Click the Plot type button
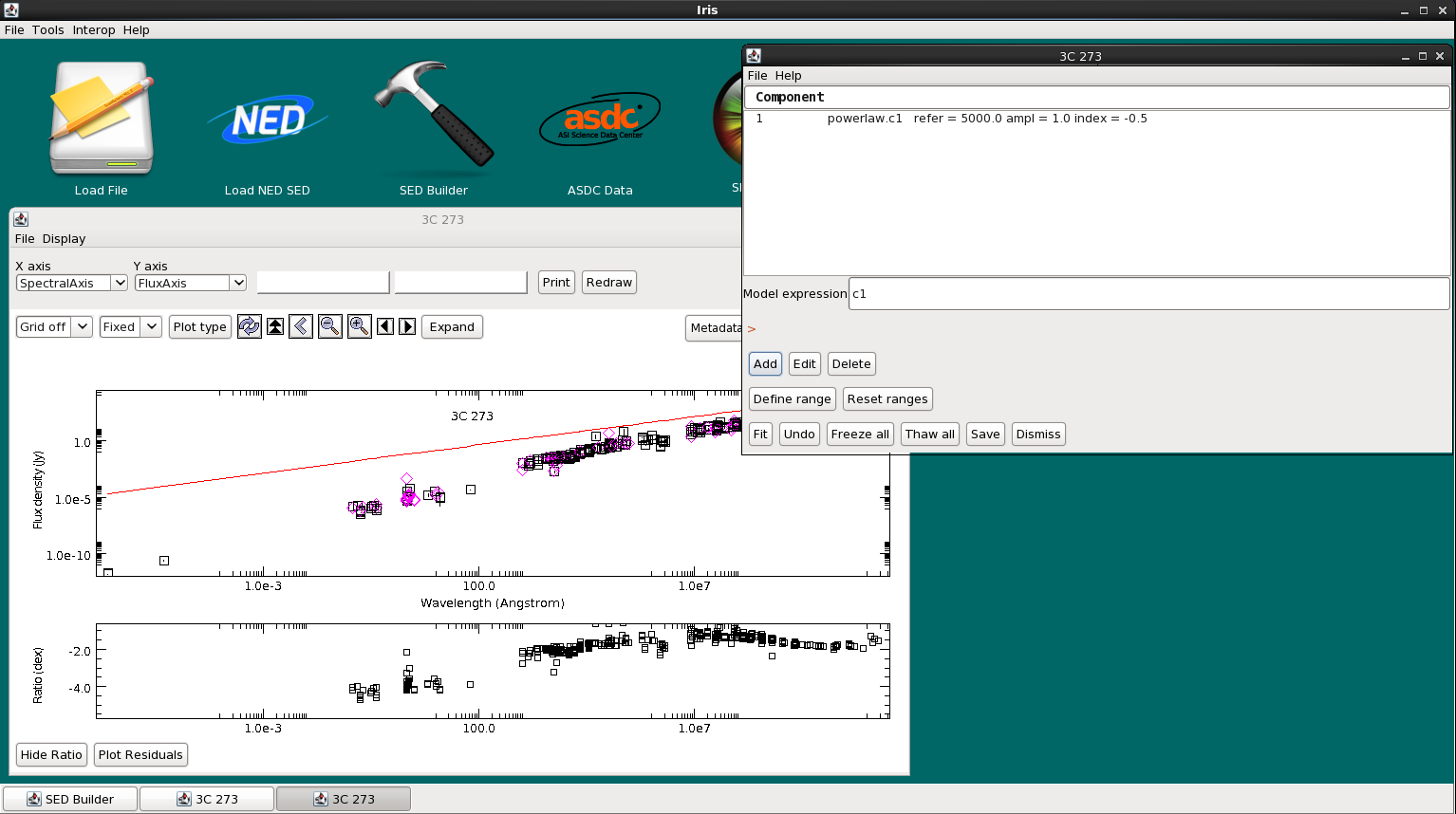The width and height of the screenshot is (1456, 814). (x=200, y=326)
